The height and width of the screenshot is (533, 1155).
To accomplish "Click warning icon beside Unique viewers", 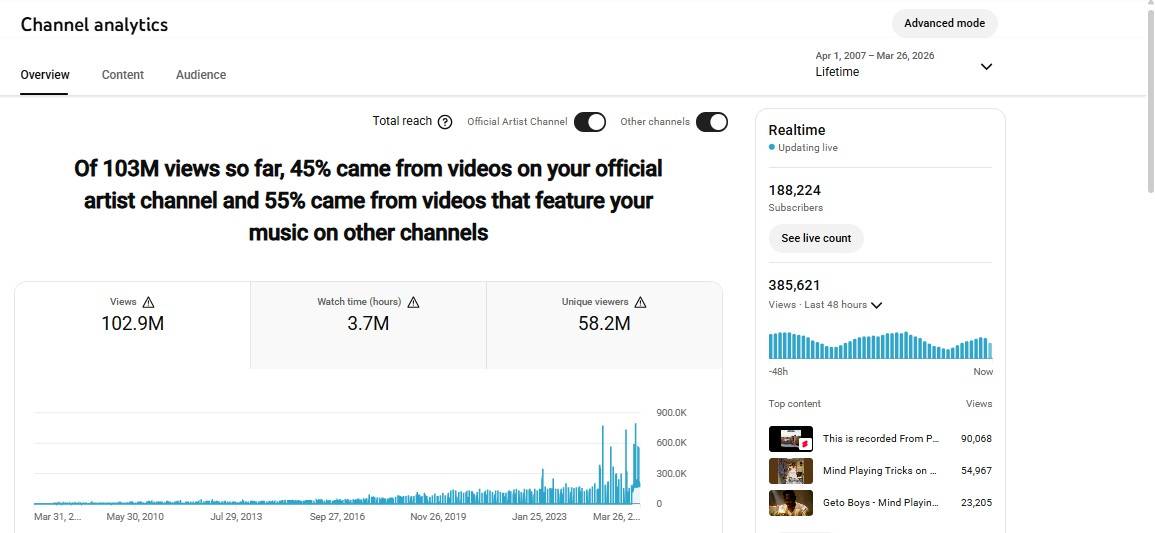I will tap(640, 302).
